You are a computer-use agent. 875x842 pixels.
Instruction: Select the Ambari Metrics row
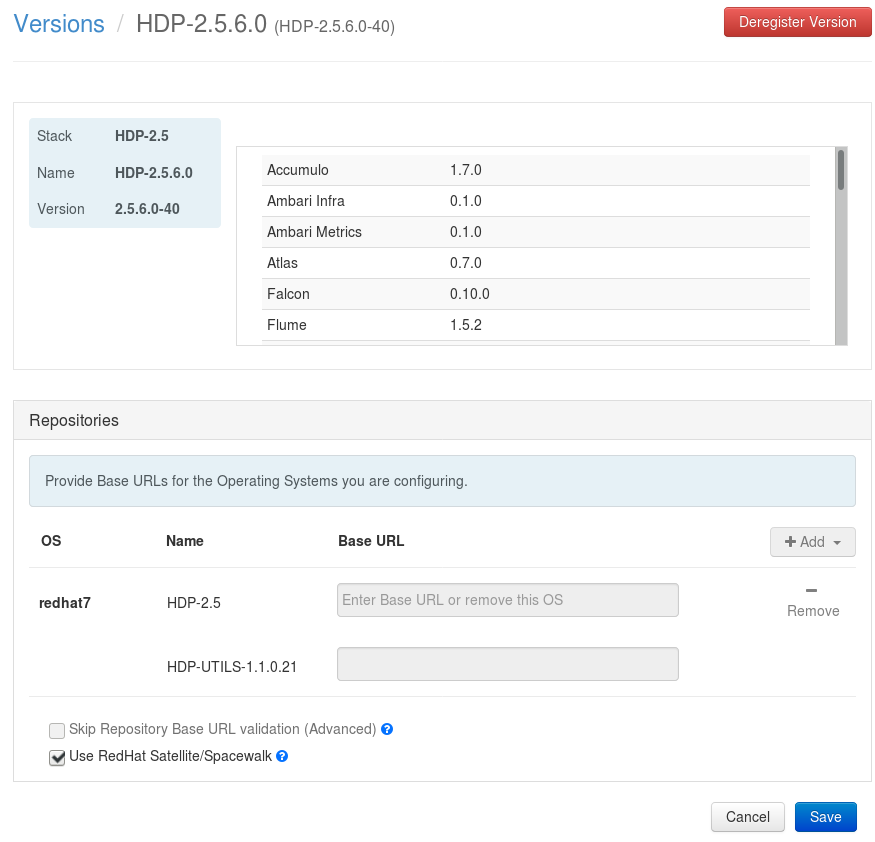coord(536,232)
